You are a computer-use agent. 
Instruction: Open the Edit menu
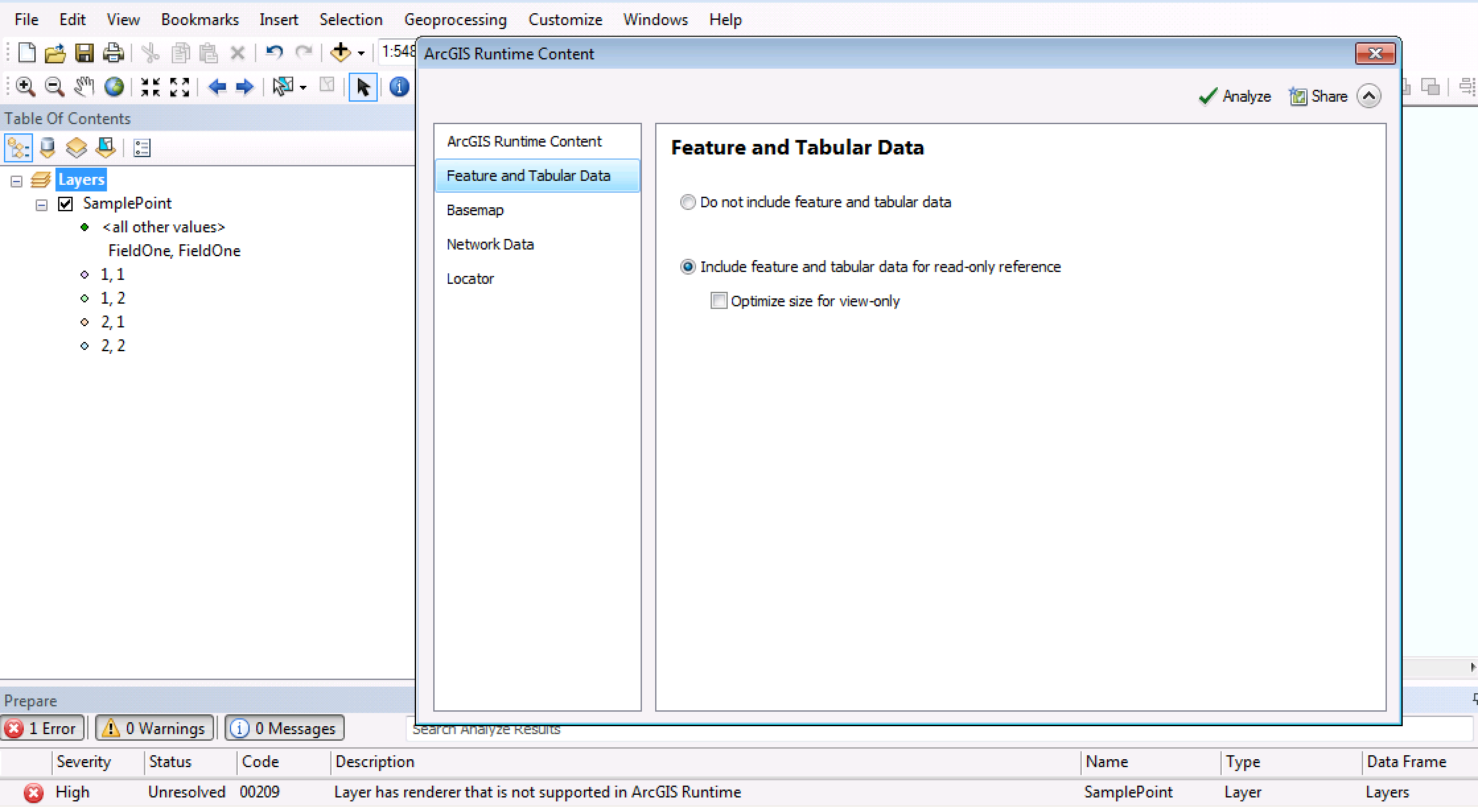72,20
